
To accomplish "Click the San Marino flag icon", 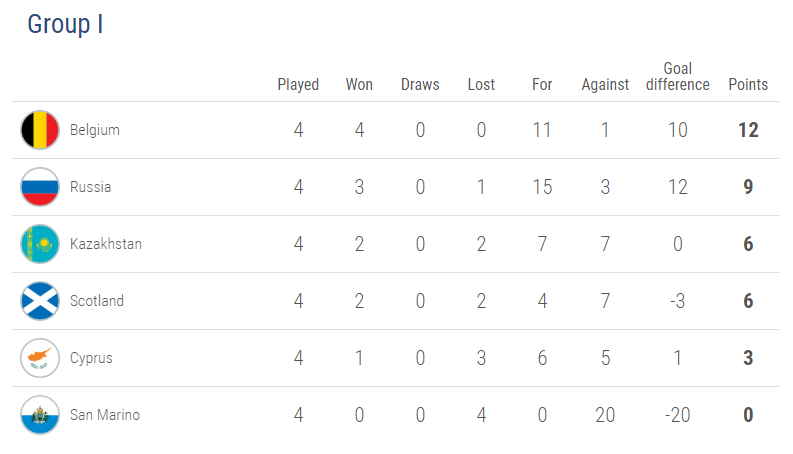I will coord(40,415).
